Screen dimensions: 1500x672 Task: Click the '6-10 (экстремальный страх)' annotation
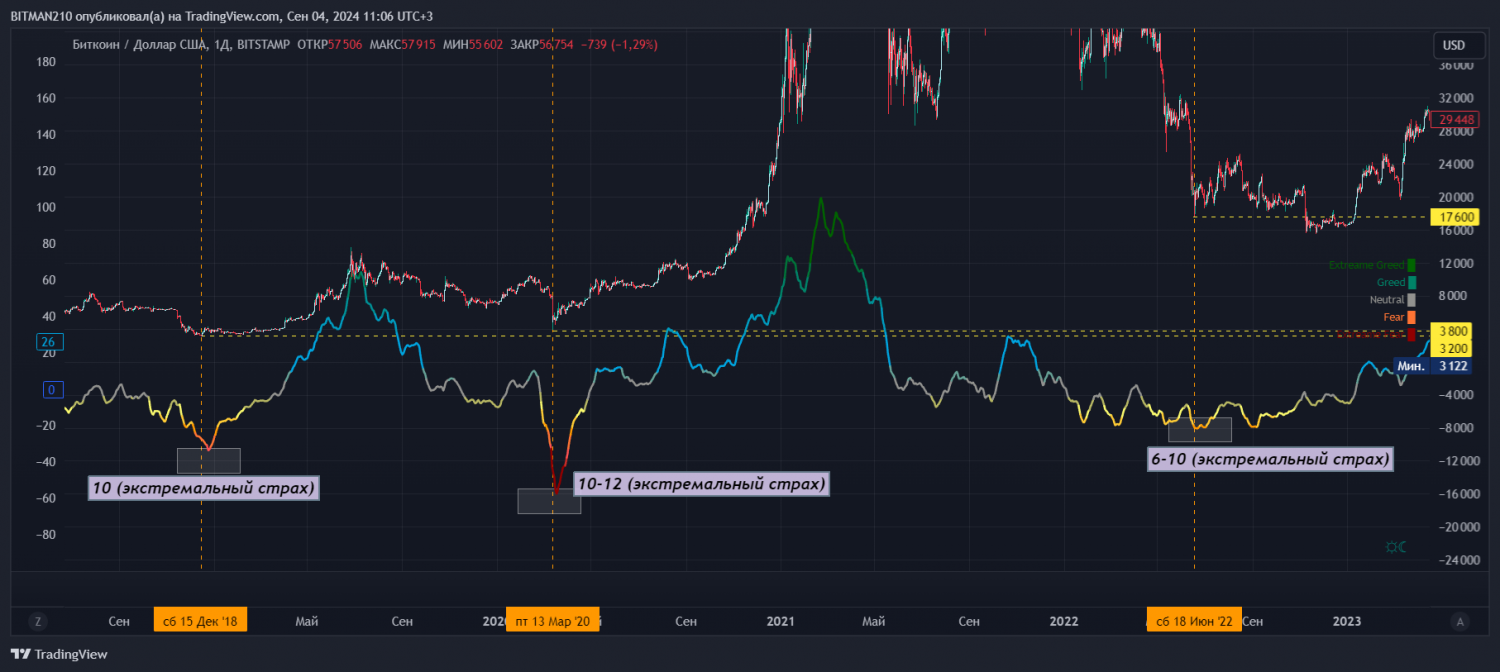1270,459
